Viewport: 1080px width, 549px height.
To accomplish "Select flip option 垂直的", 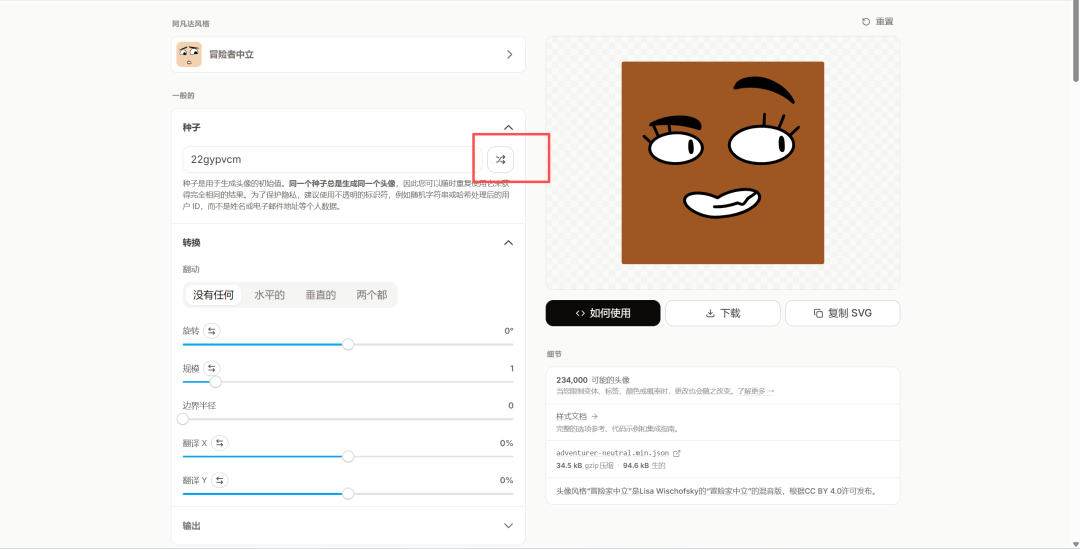I will (320, 295).
